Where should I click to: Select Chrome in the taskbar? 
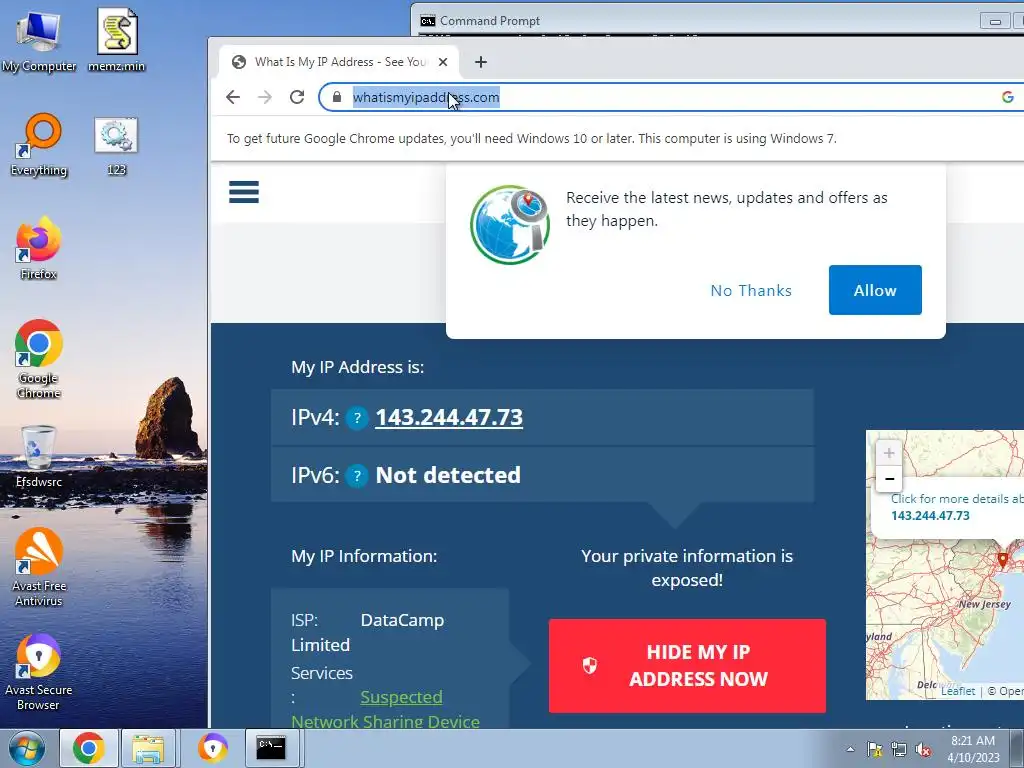(x=89, y=748)
